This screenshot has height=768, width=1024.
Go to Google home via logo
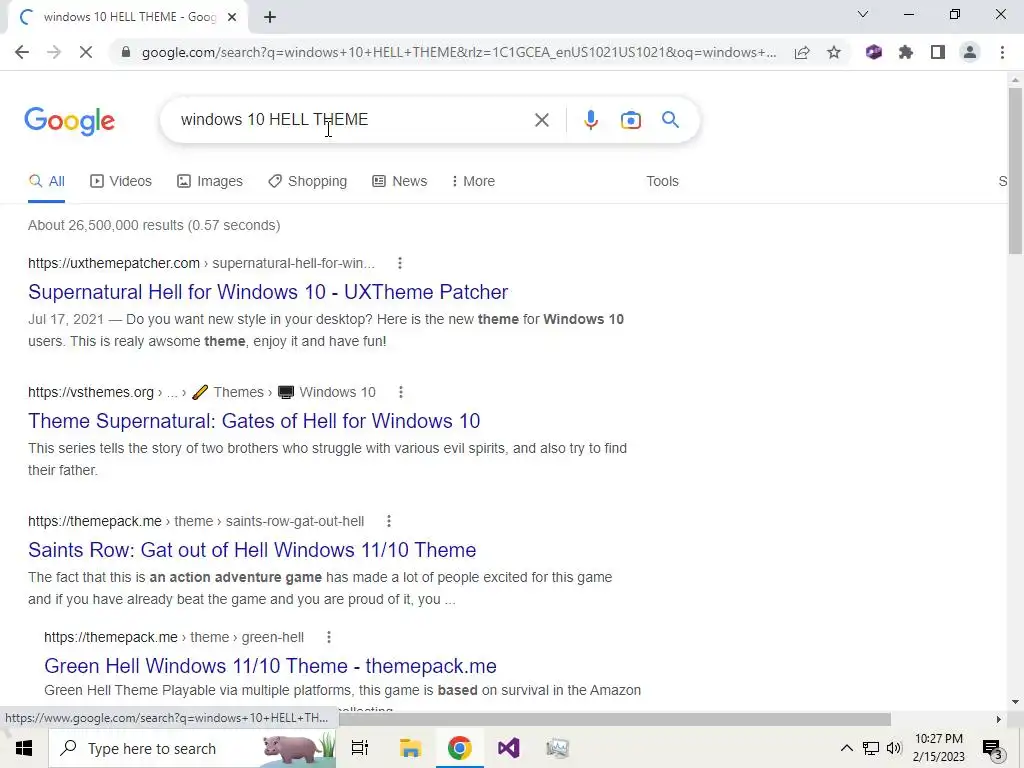(x=70, y=121)
